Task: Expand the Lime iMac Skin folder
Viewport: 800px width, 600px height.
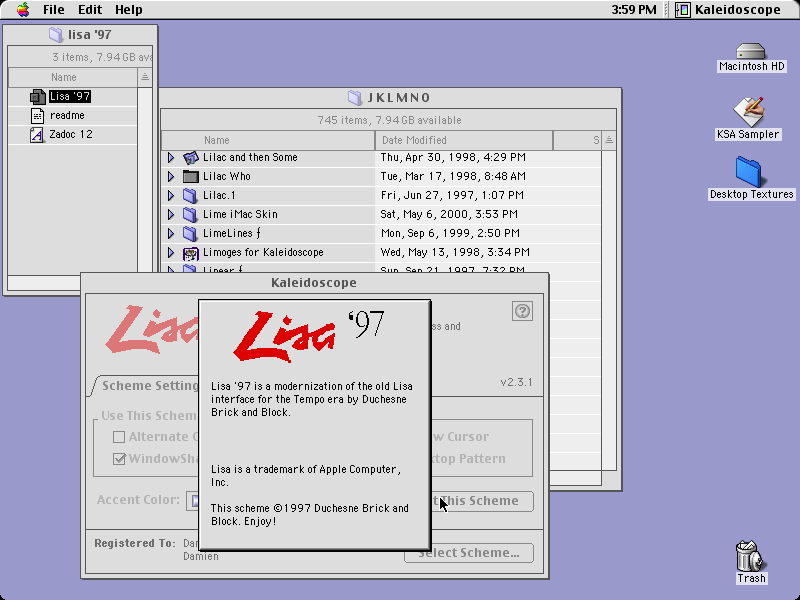Action: point(171,214)
